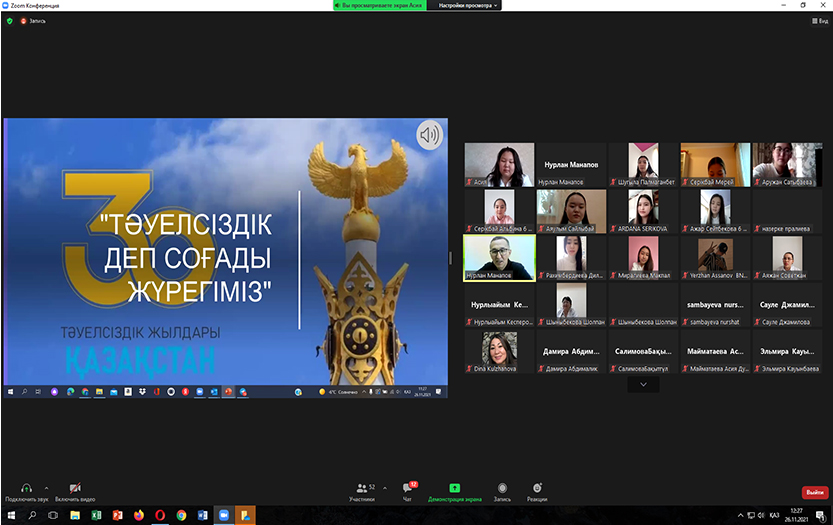Open Настройки просмотра dropdown at top

point(467,5)
